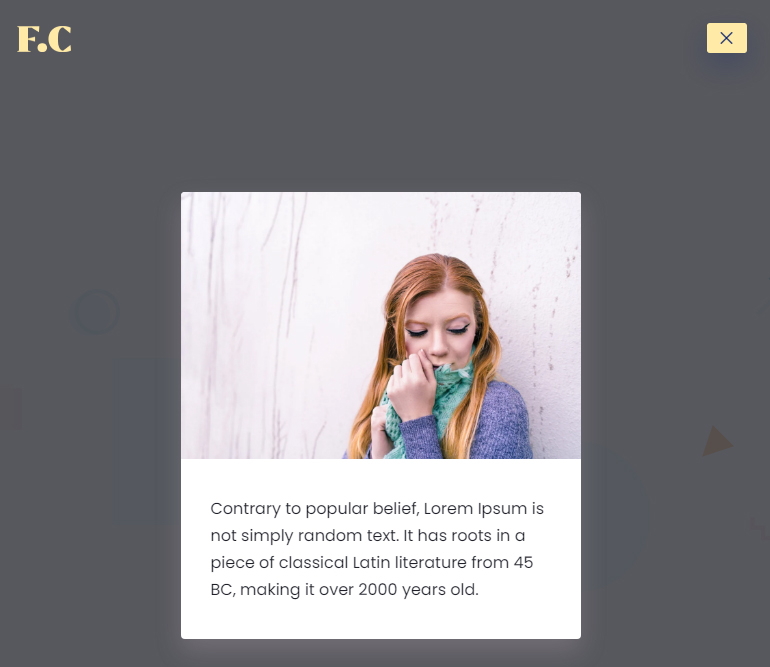Click the dimmed red bar at left edge
The width and height of the screenshot is (770, 667).
[x=11, y=409]
